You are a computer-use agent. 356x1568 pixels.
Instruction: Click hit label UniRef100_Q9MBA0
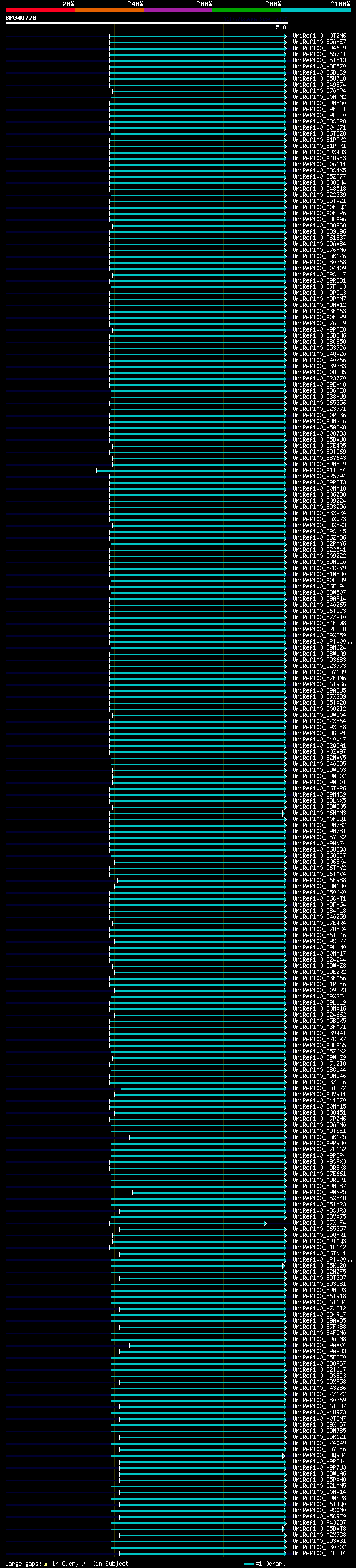tap(319, 103)
